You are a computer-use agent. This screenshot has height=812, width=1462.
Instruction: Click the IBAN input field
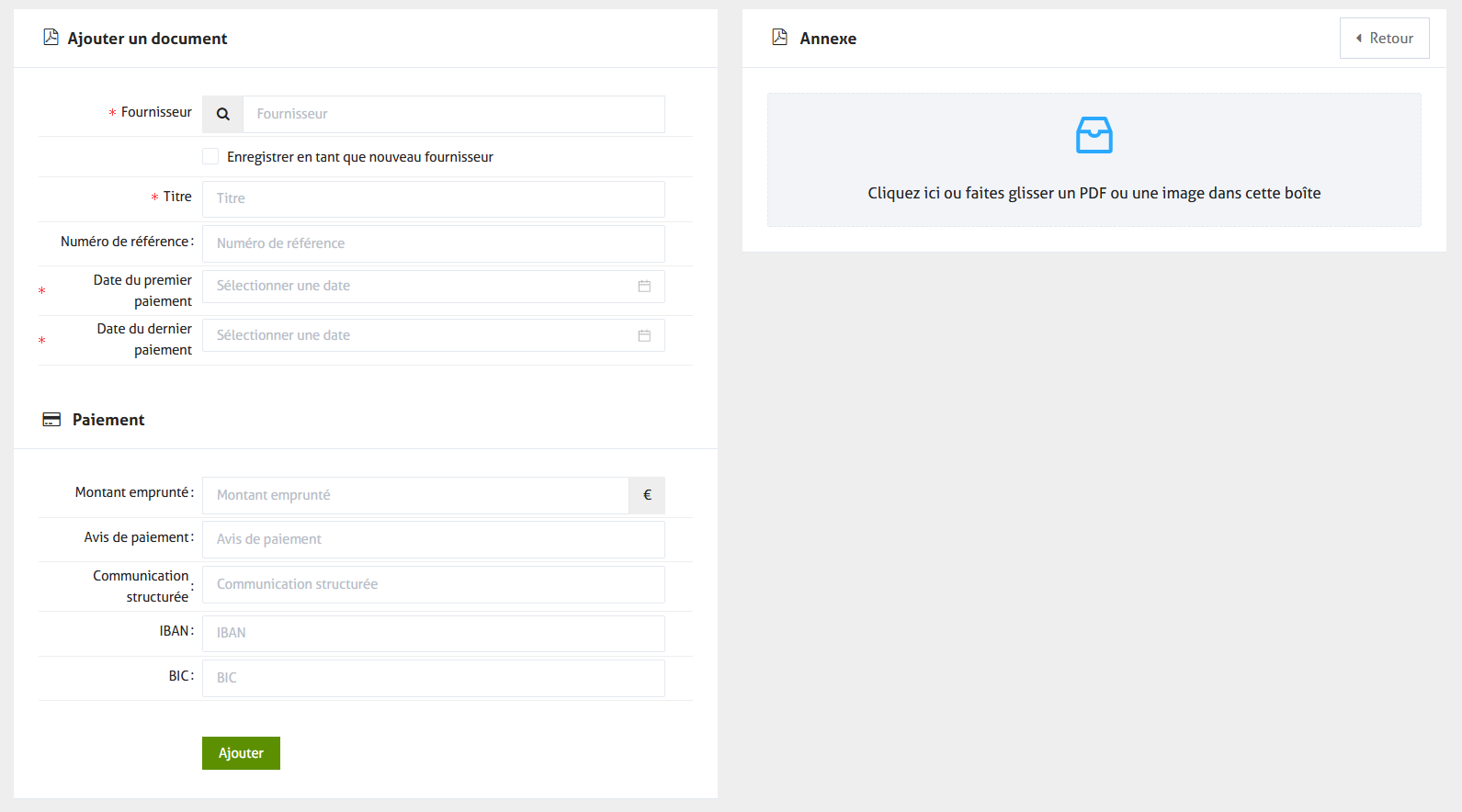pos(433,633)
